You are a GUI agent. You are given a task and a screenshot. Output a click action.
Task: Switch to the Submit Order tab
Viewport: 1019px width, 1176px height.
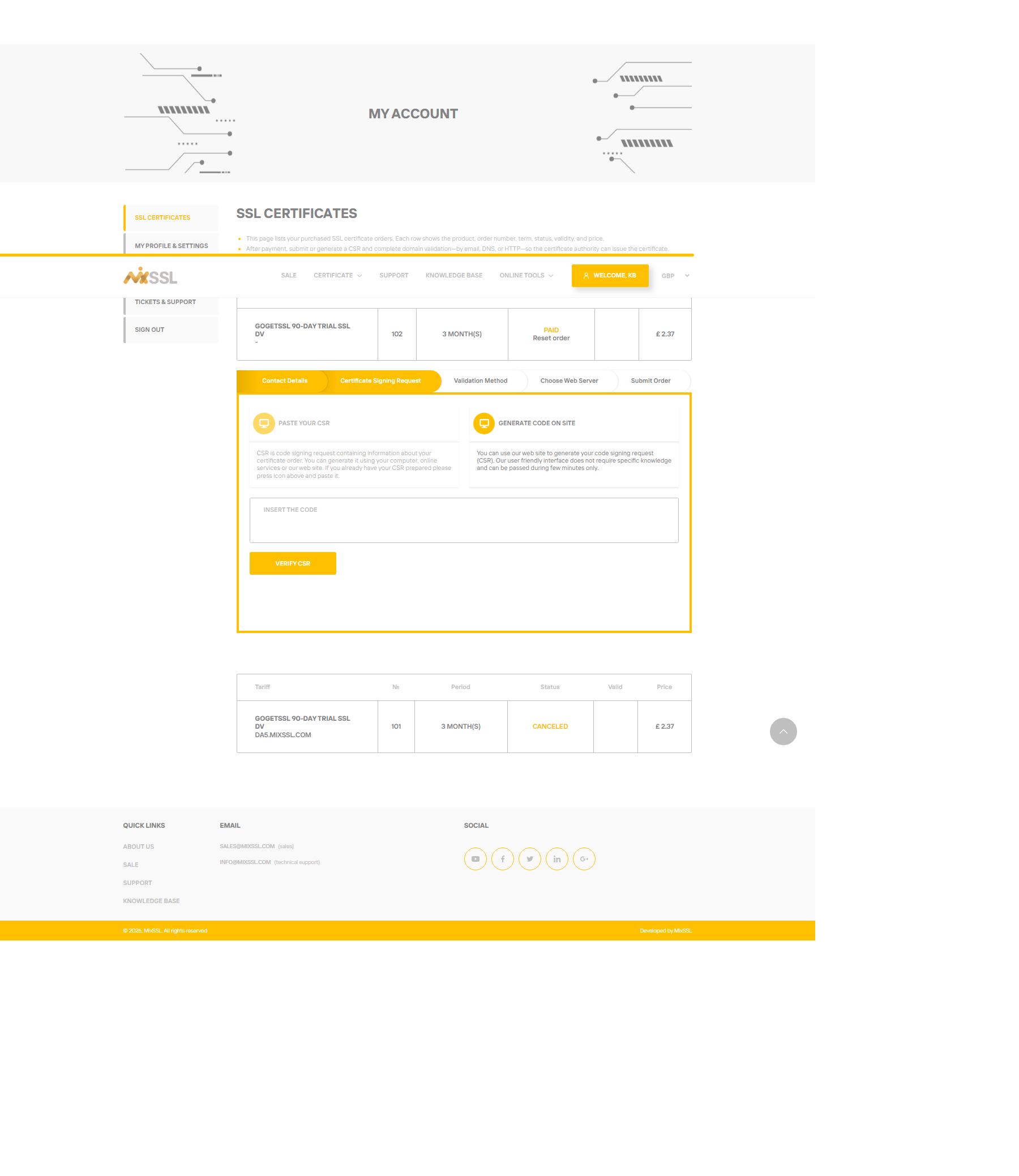pos(650,381)
